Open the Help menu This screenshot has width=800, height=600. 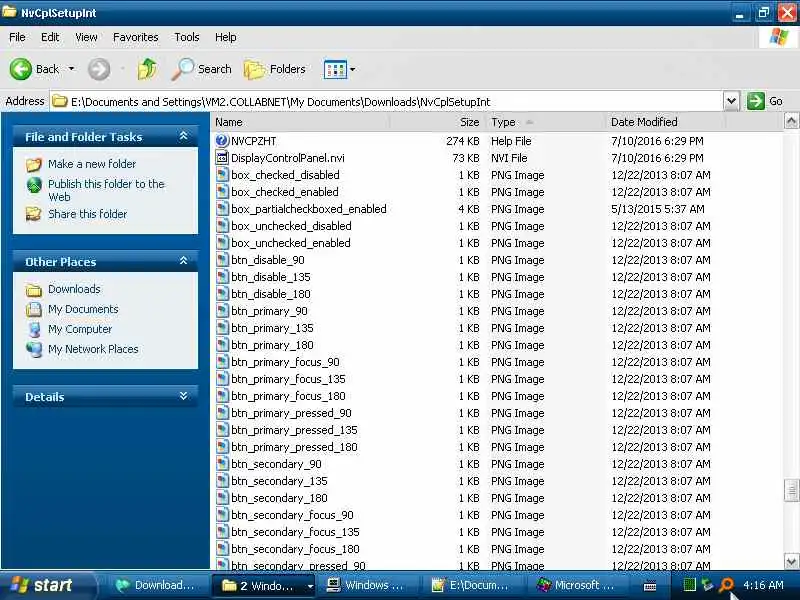(x=226, y=37)
